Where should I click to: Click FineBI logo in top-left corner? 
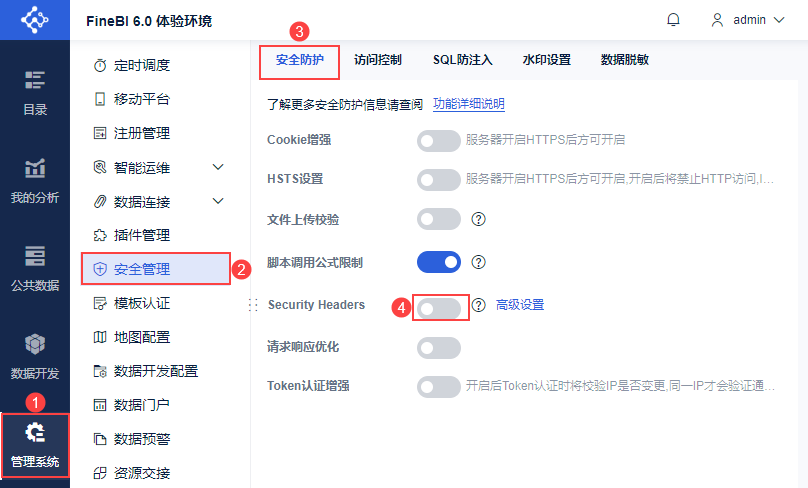coord(34,20)
